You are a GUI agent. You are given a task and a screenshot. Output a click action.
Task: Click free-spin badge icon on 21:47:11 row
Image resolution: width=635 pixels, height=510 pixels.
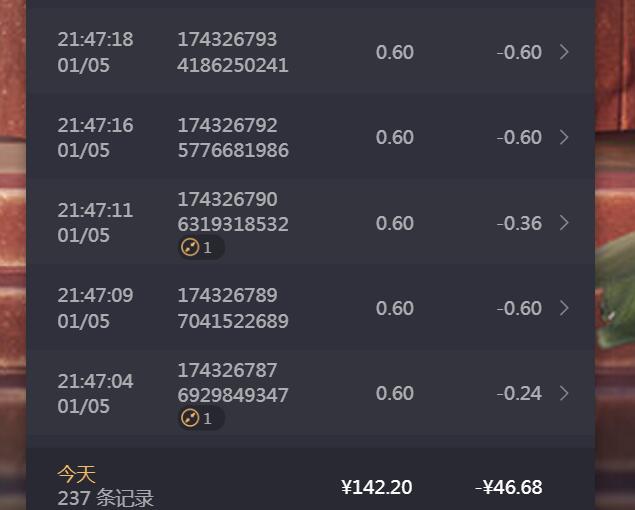[x=190, y=248]
